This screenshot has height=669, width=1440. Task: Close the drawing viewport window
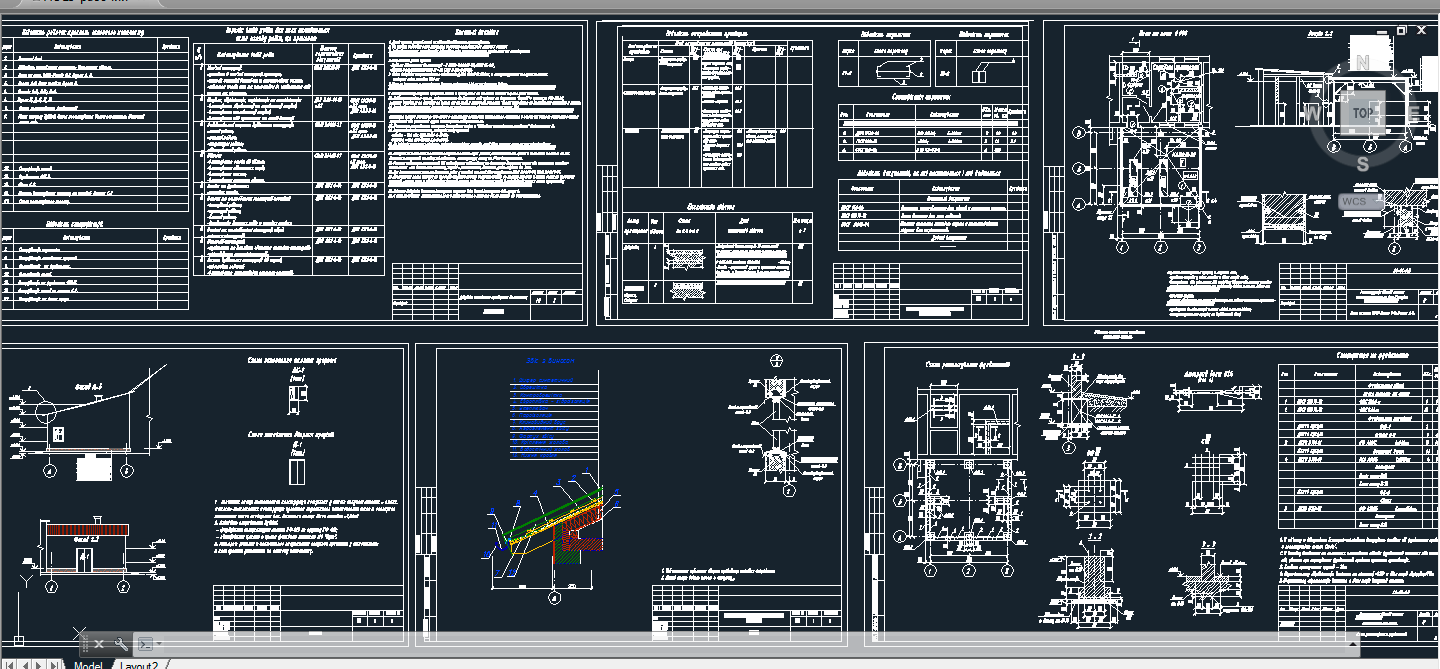pyautogui.click(x=1422, y=30)
